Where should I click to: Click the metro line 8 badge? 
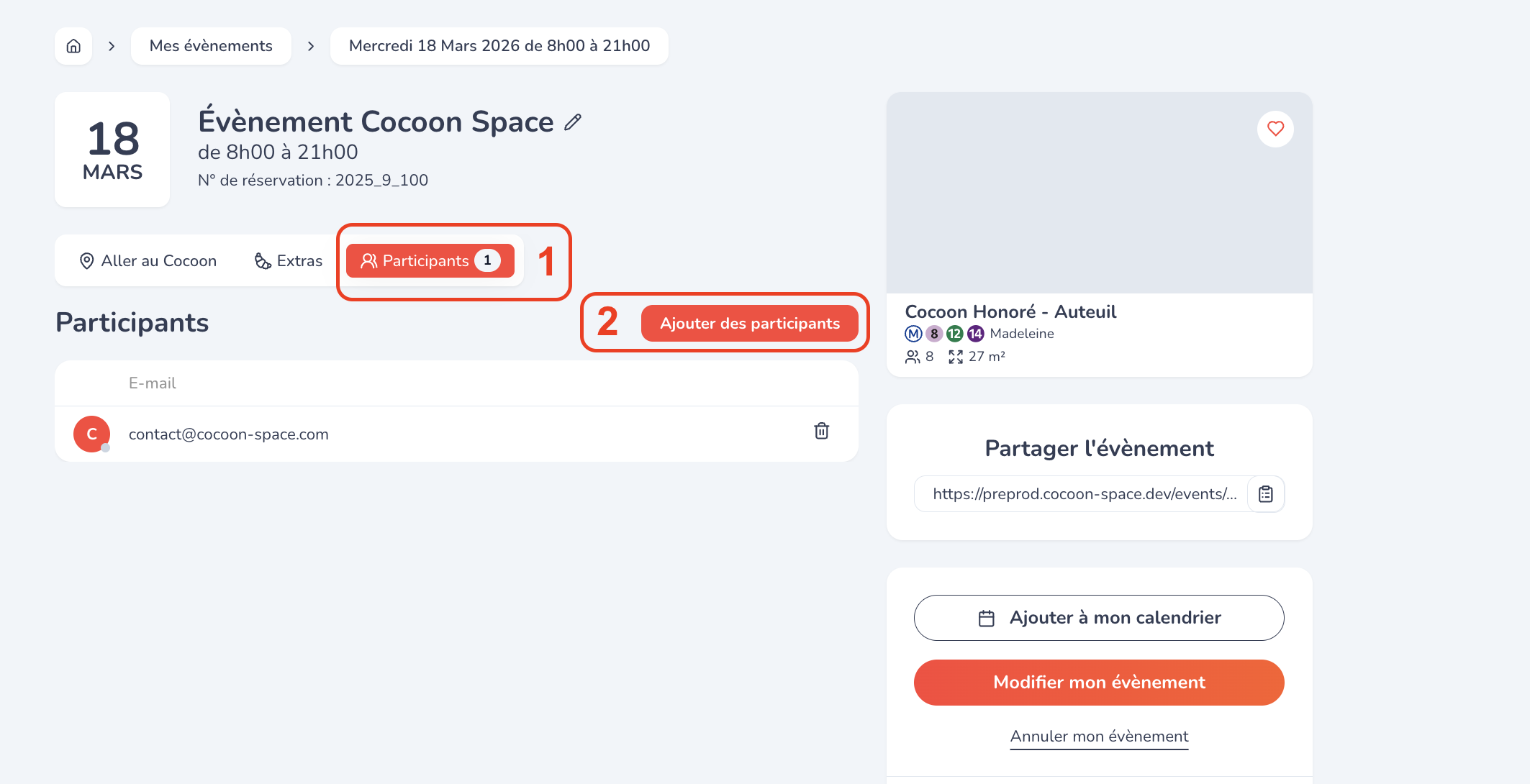[934, 334]
